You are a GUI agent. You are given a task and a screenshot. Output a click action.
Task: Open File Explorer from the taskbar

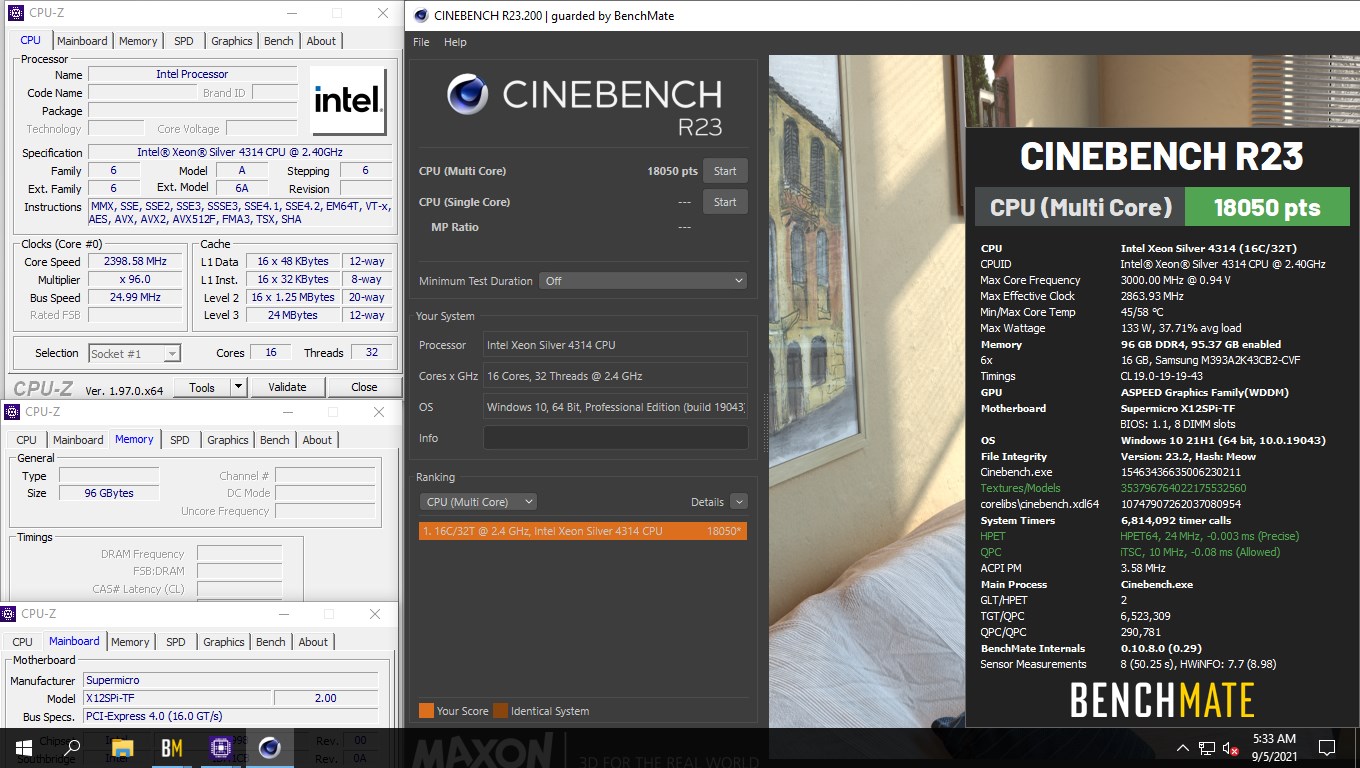click(122, 747)
